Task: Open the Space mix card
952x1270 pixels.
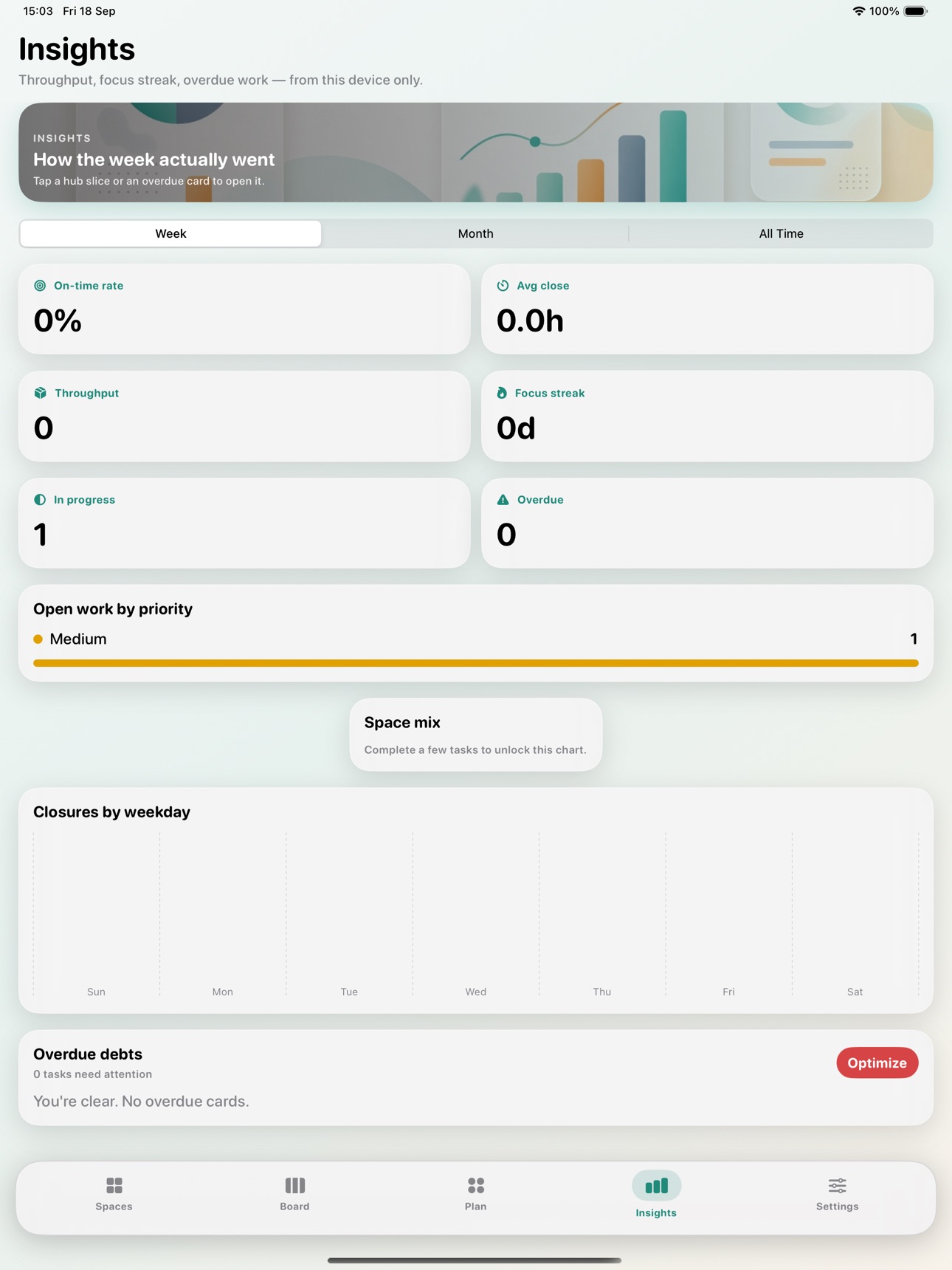Action: pyautogui.click(x=476, y=735)
